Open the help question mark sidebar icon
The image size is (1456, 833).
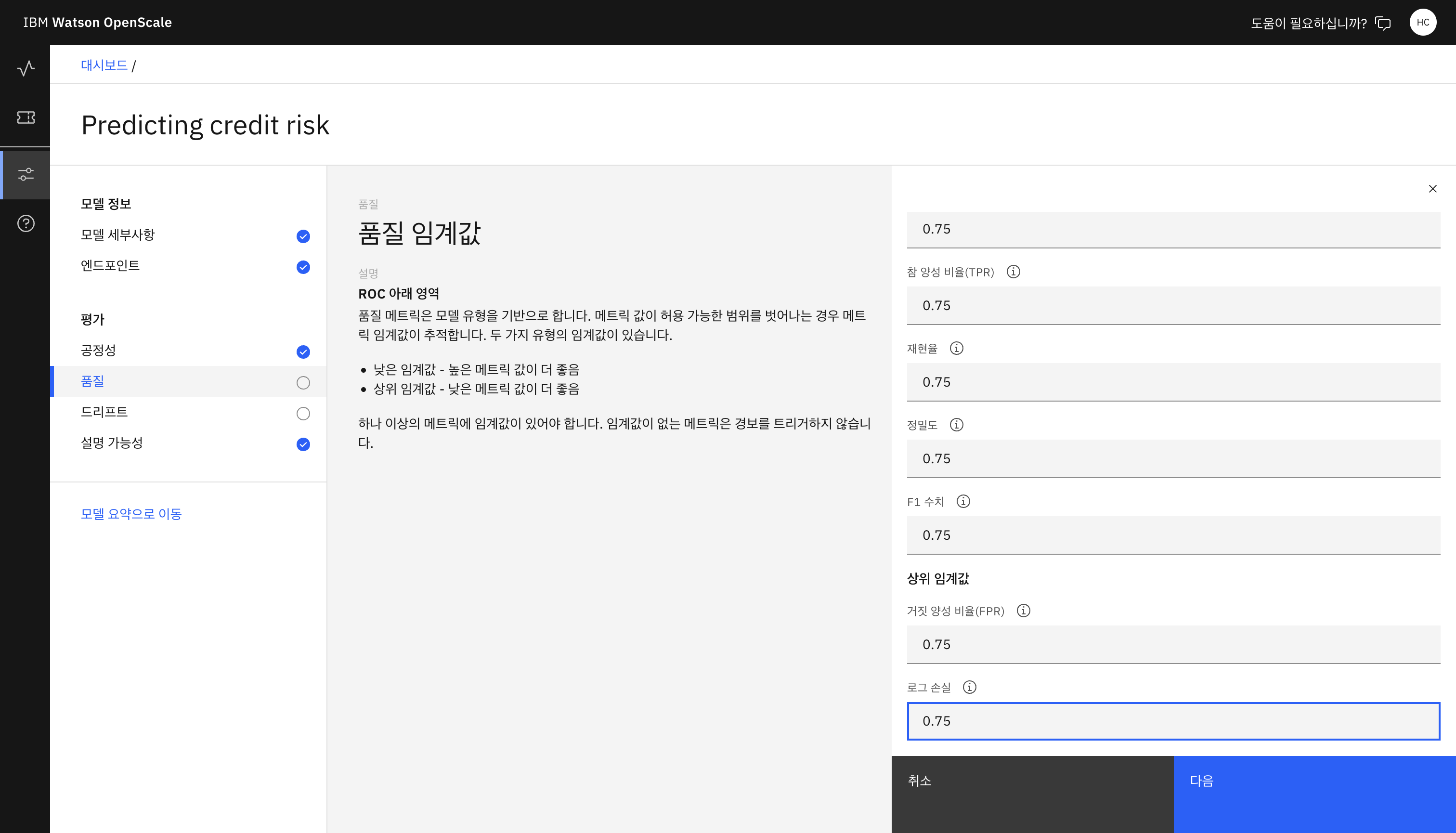(26, 223)
